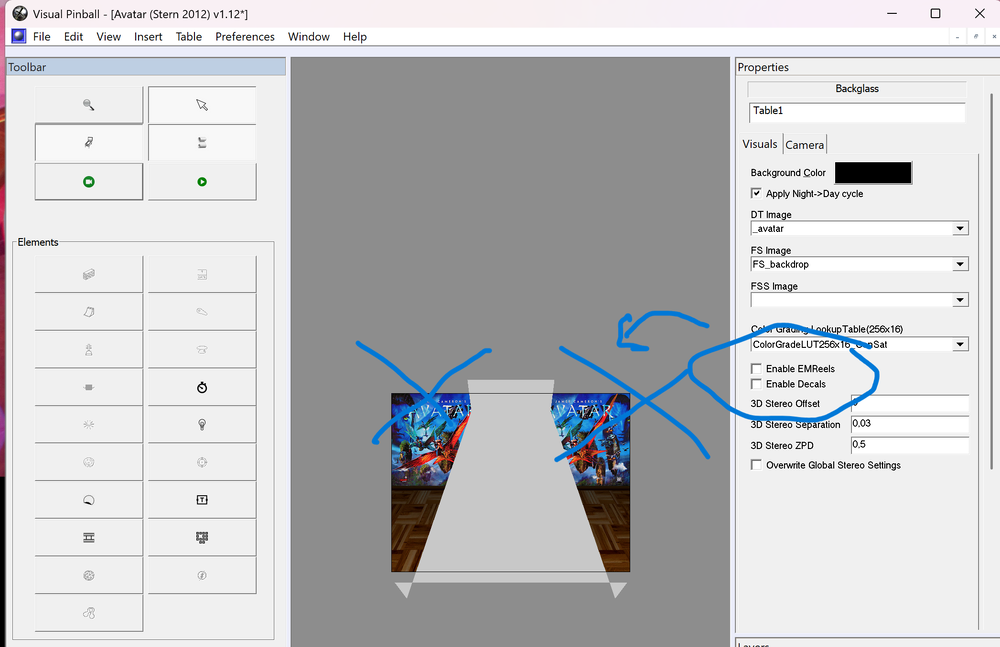The width and height of the screenshot is (1000, 647).
Task: Insert an EM Reel element
Action: pyautogui.click(x=89, y=538)
